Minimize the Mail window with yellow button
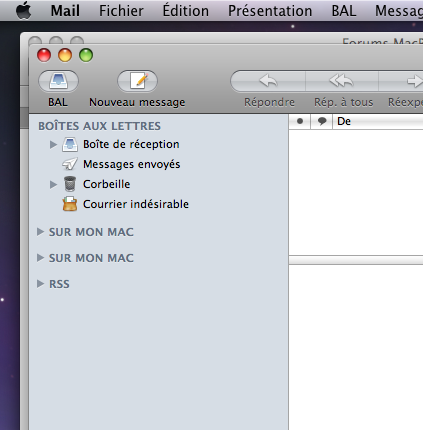 [65, 55]
